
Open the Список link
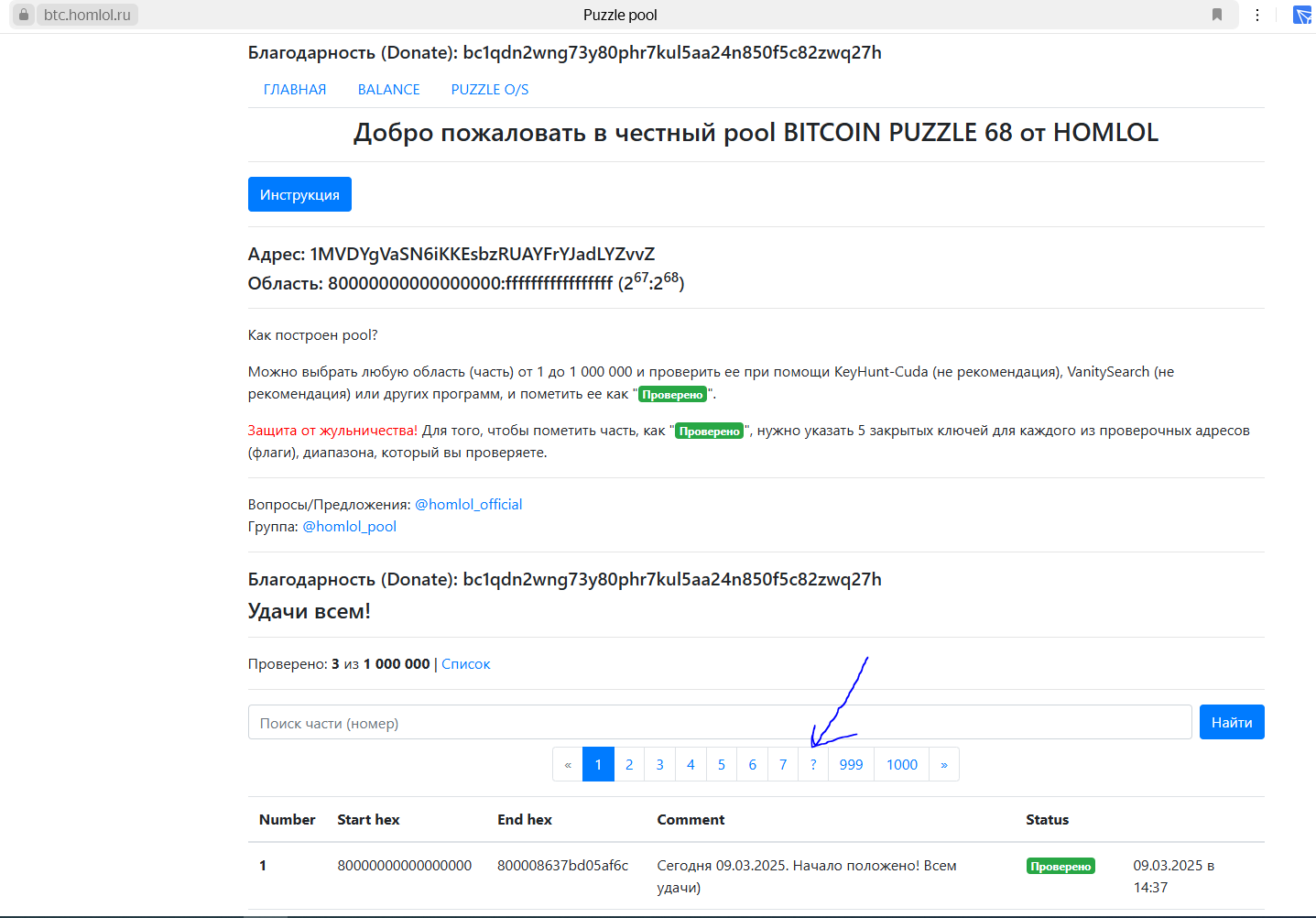coord(466,664)
